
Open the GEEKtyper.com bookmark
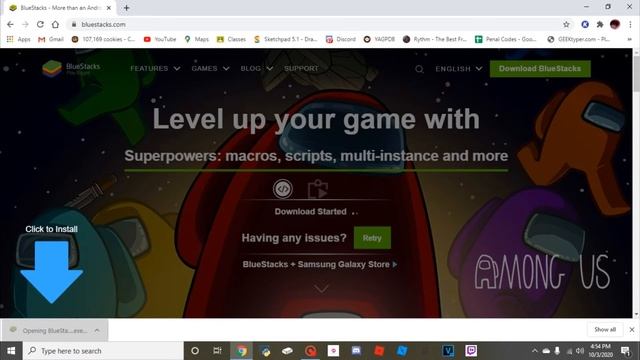(579, 39)
